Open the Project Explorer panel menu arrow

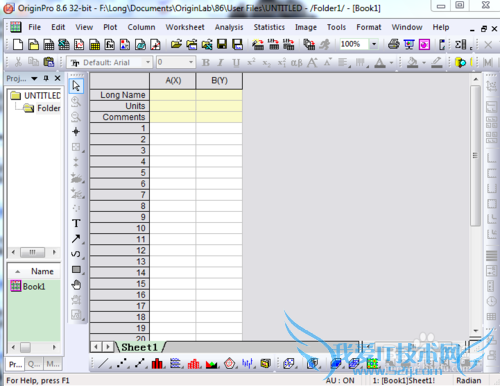[34, 79]
